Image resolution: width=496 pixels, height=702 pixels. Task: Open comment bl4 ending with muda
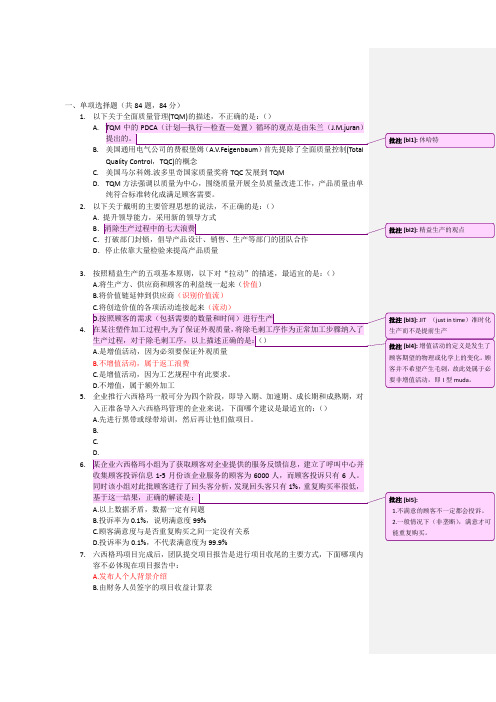click(440, 363)
